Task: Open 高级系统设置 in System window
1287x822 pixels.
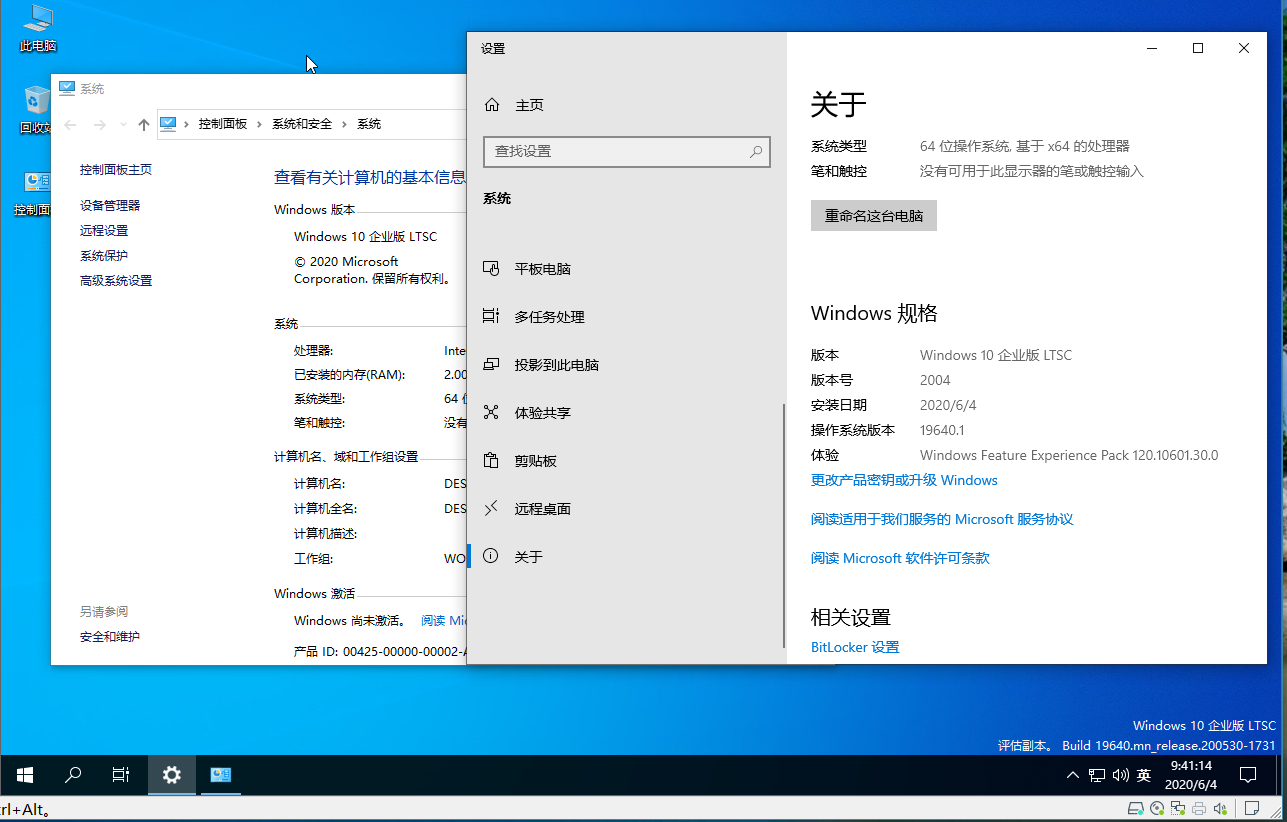Action: point(116,281)
